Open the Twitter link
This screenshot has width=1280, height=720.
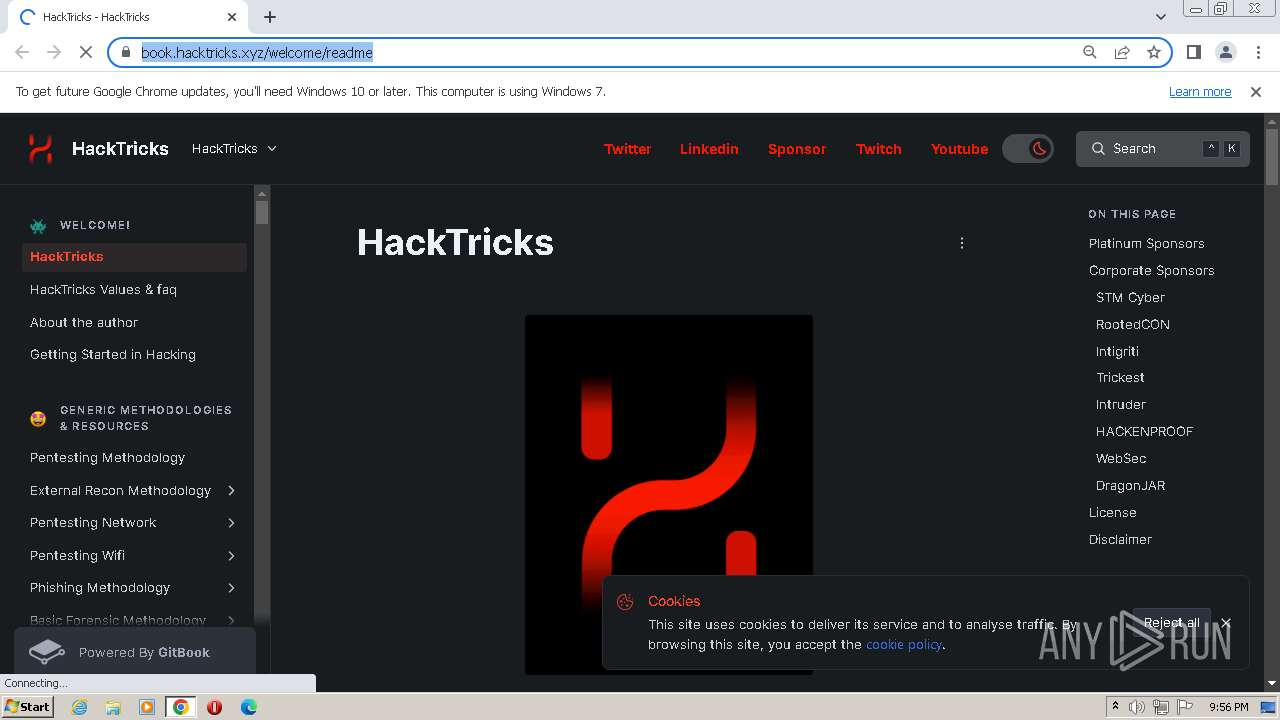[627, 149]
